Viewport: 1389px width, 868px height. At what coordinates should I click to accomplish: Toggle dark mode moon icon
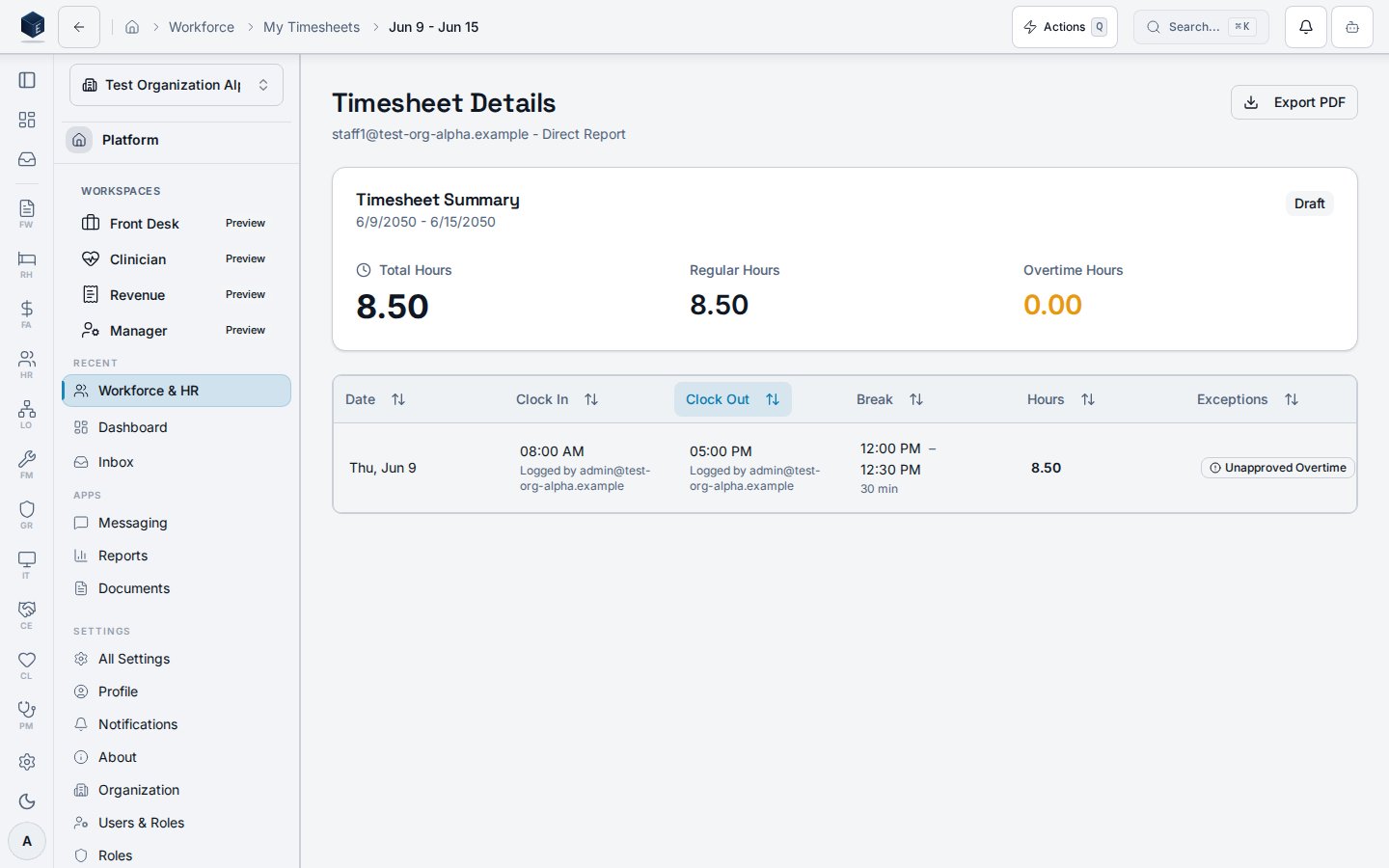click(x=27, y=801)
